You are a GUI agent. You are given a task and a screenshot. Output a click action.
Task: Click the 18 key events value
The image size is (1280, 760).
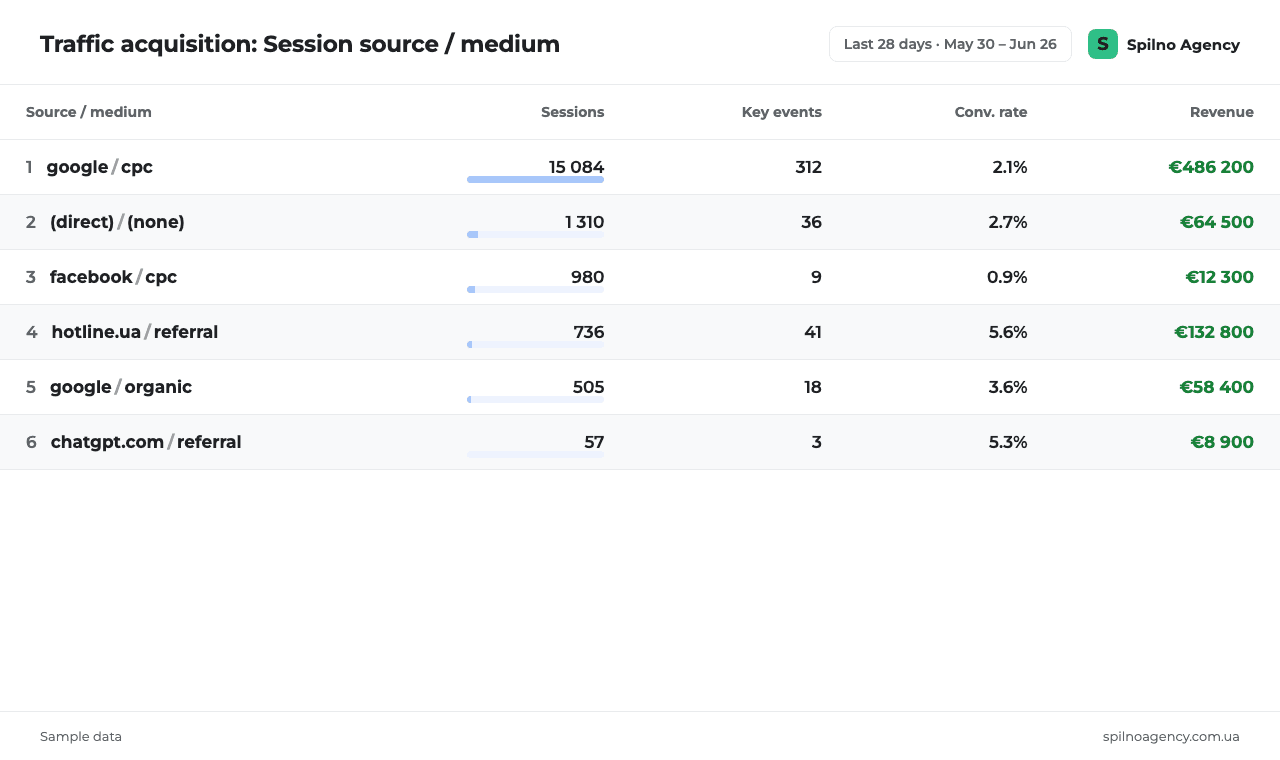[x=813, y=387]
